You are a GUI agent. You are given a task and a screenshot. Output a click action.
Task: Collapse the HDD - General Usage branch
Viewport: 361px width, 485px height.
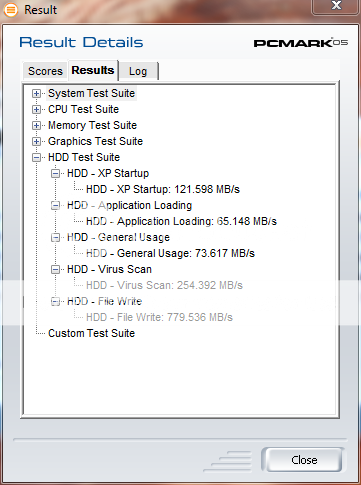(x=56, y=237)
